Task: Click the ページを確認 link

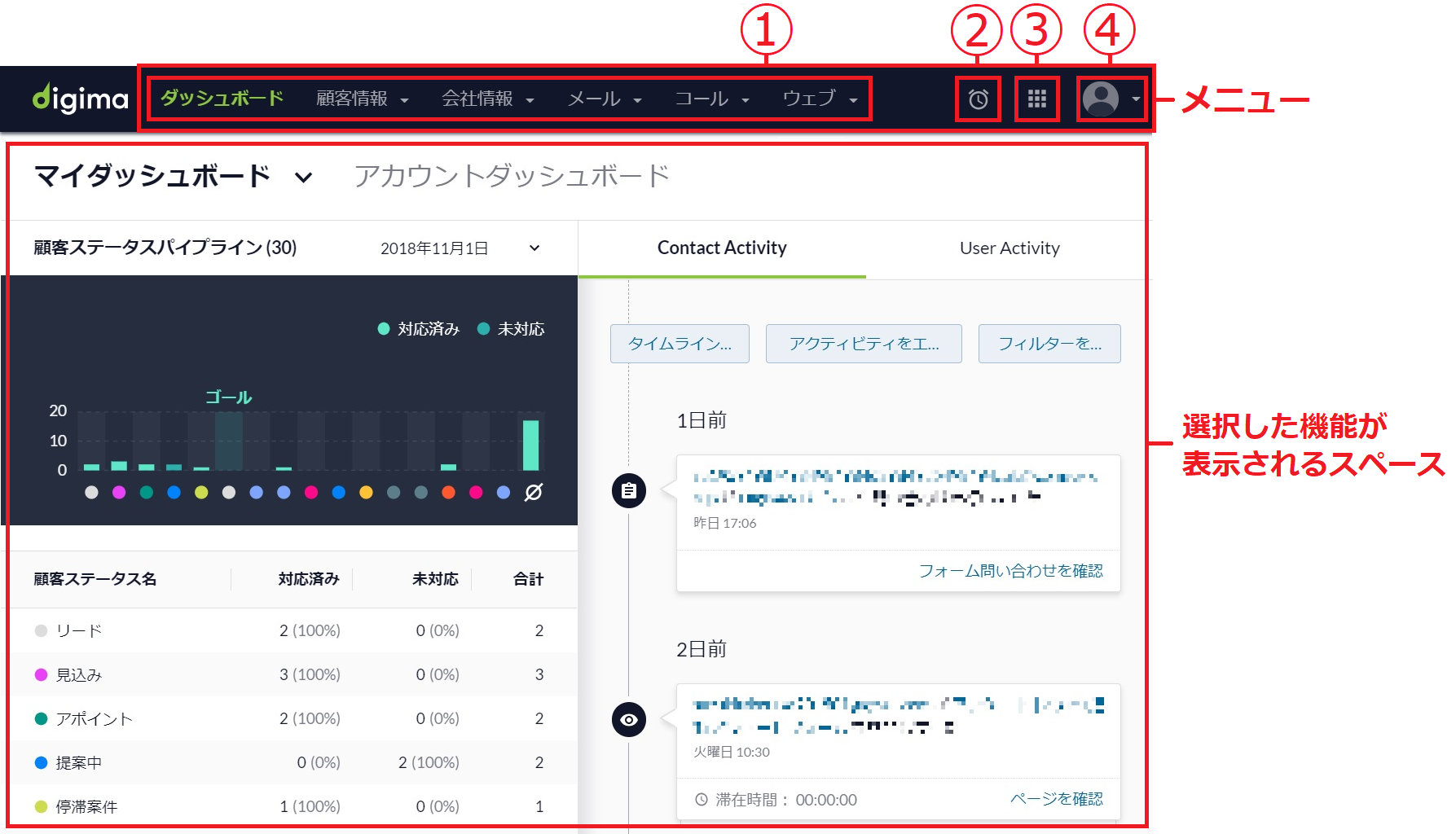Action: point(1057,799)
